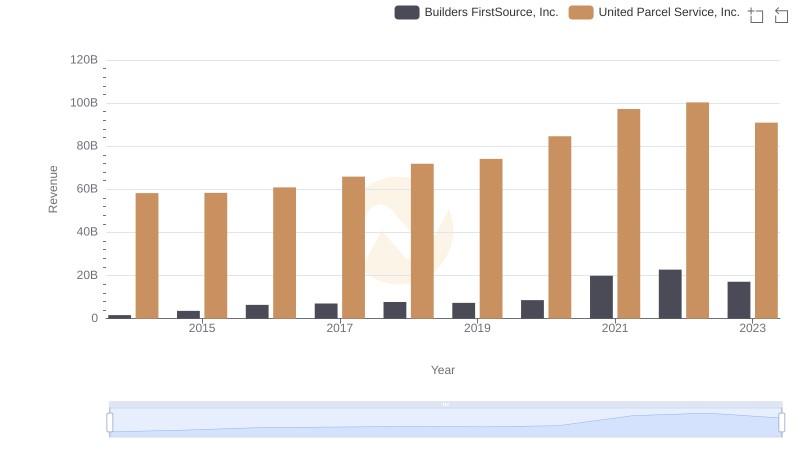The height and width of the screenshot is (461, 800).
Task: Click the 60B y-axis label
Action: pos(87,189)
